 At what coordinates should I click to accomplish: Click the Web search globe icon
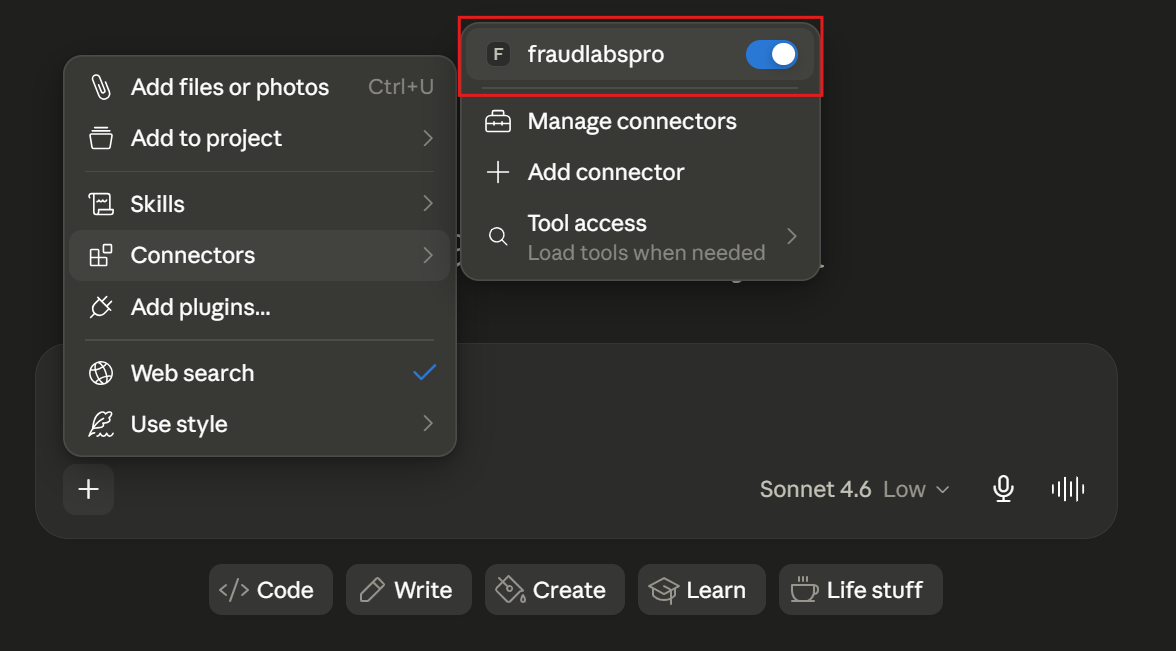(x=100, y=373)
